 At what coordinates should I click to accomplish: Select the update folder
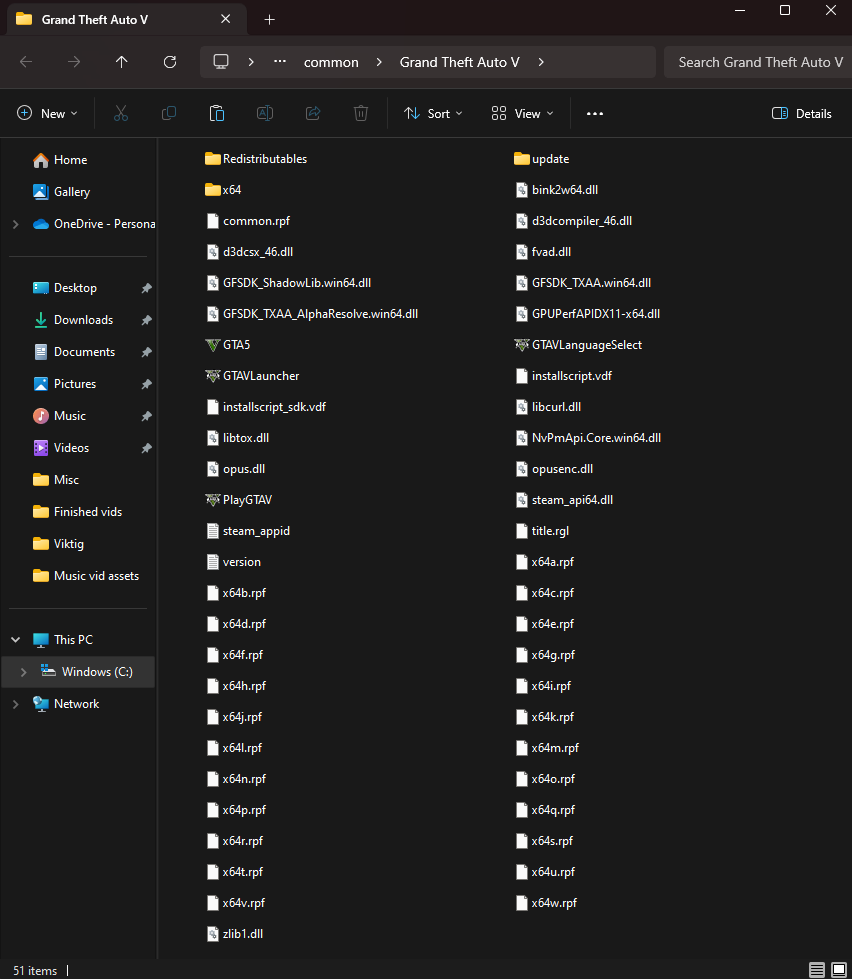(542, 159)
